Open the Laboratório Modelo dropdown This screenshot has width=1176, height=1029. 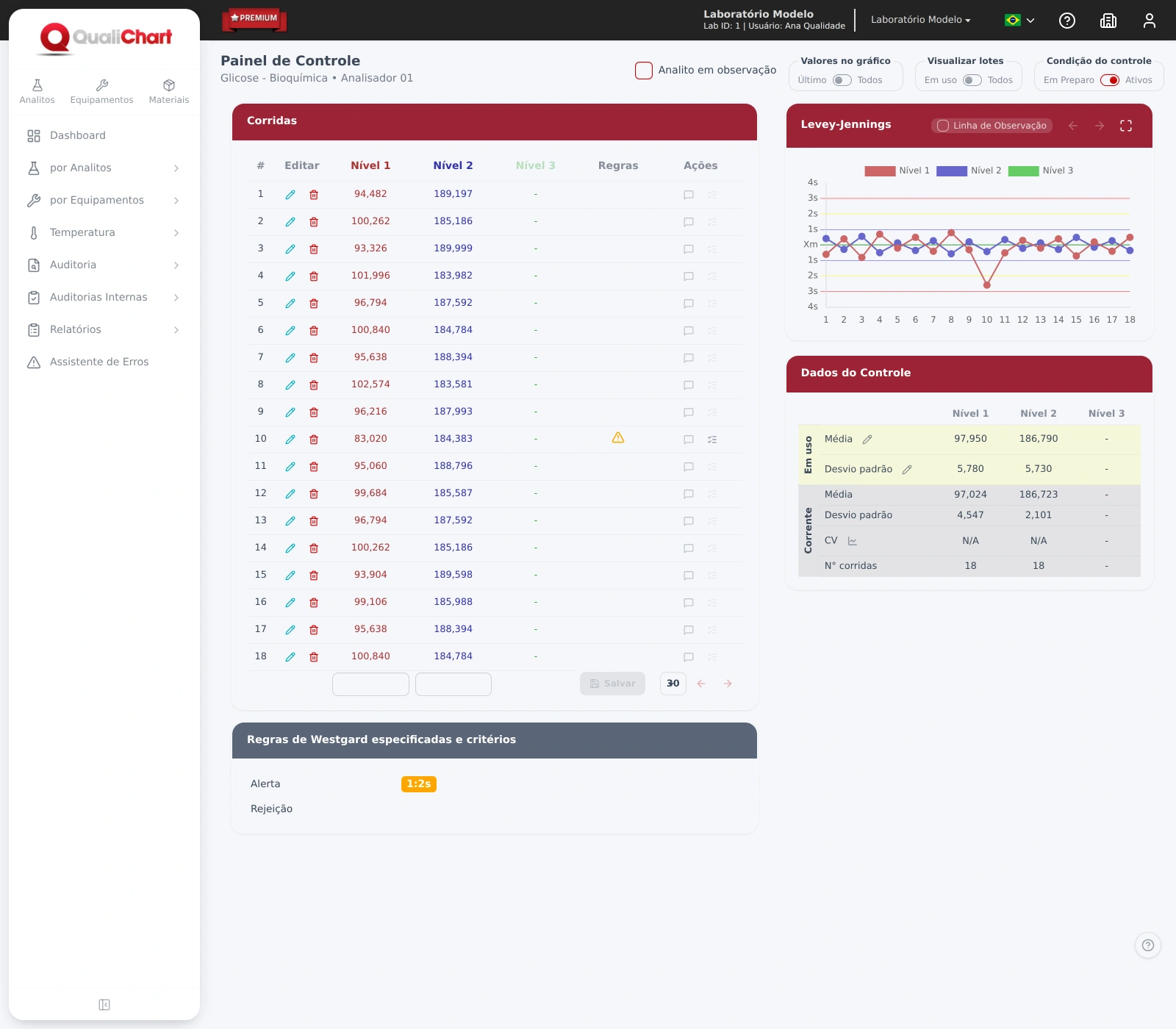point(921,20)
